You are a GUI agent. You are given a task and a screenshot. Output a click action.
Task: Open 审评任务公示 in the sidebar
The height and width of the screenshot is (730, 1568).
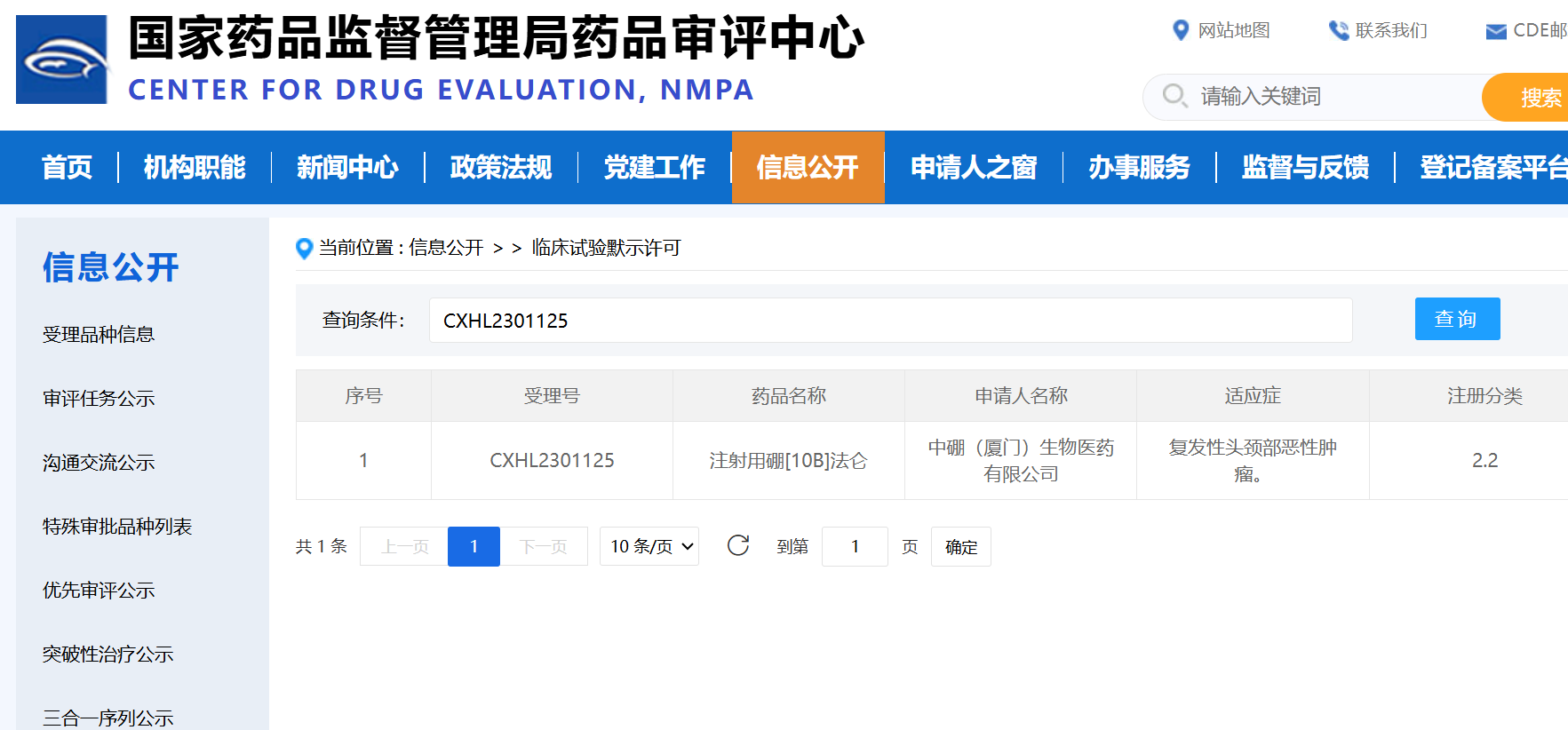[x=99, y=399]
